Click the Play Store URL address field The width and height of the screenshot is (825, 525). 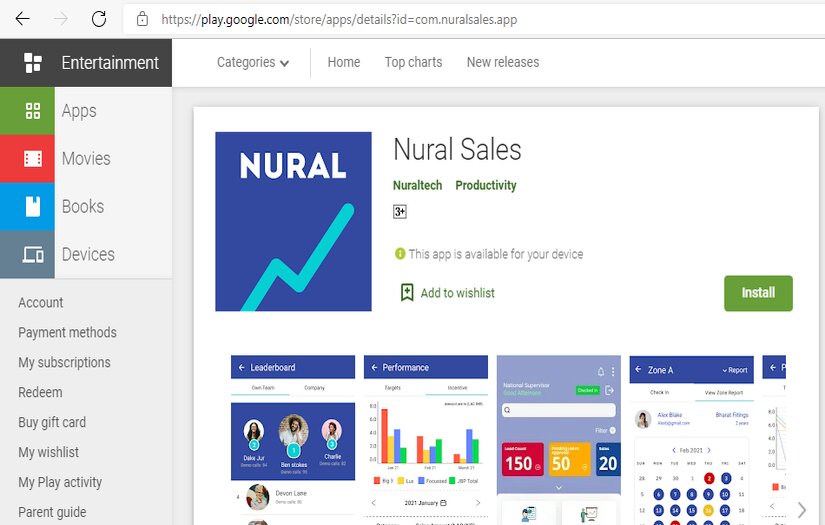pos(474,19)
